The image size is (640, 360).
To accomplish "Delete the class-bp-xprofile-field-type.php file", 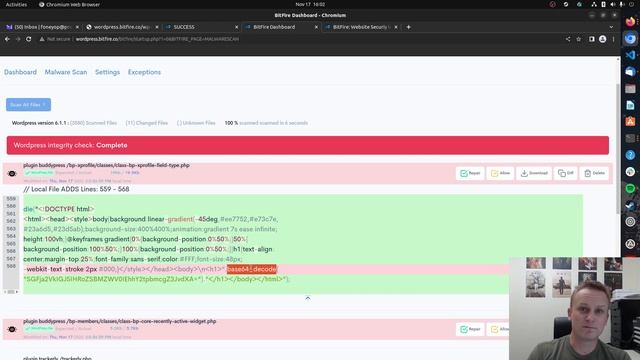I will pyautogui.click(x=594, y=173).
